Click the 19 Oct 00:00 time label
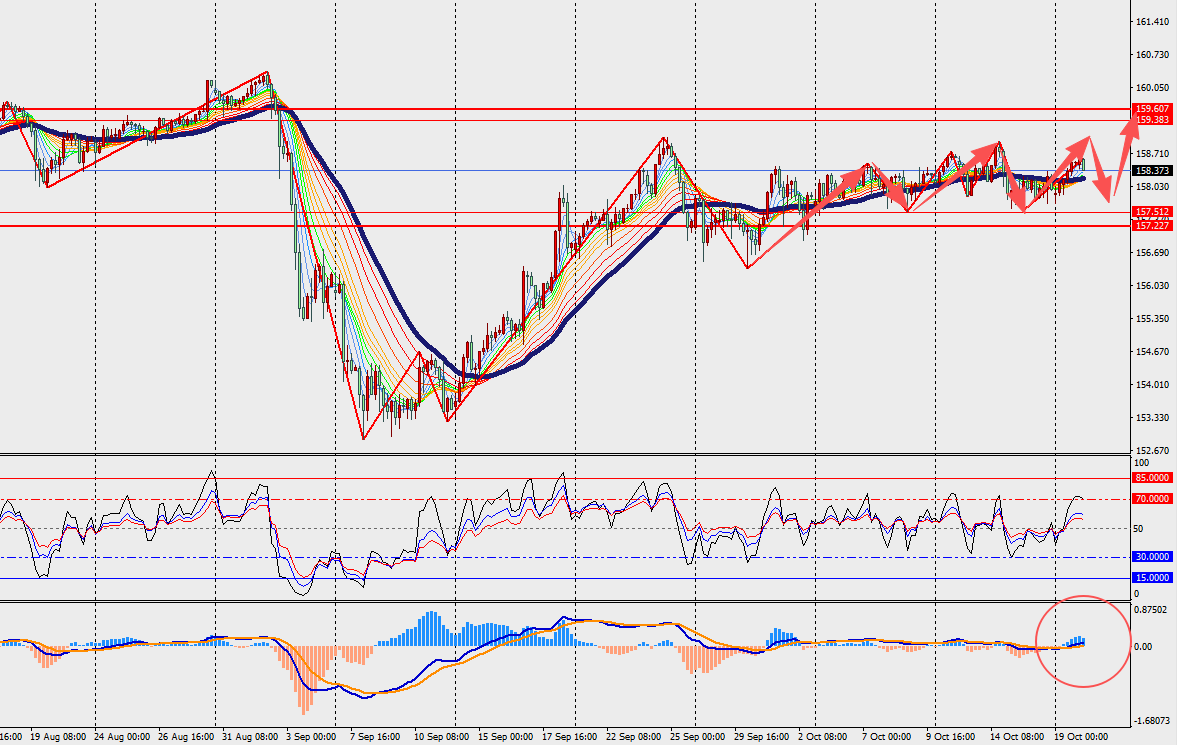The image size is (1178, 745). pyautogui.click(x=1081, y=737)
